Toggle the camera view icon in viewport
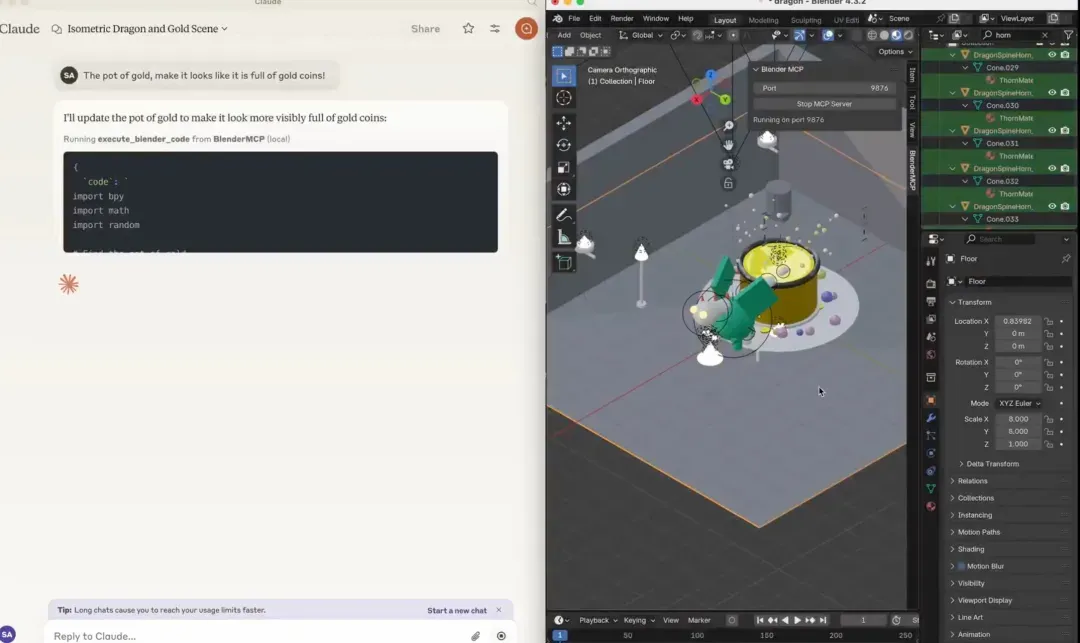The width and height of the screenshot is (1080, 643). click(x=728, y=164)
